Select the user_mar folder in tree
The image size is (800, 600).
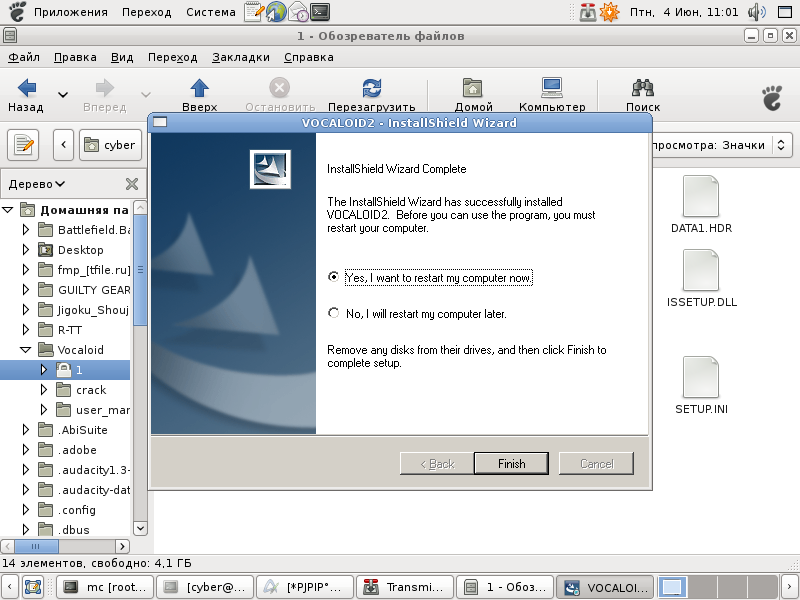(103, 410)
